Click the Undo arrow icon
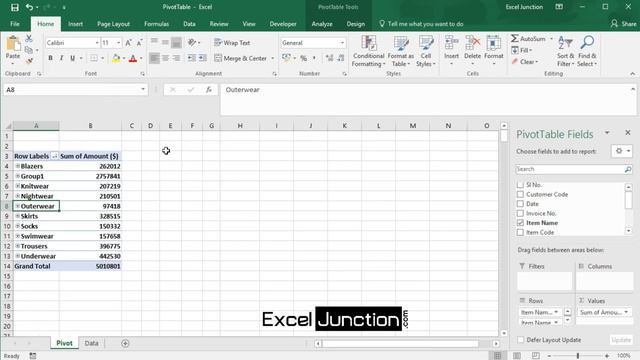 pyautogui.click(x=29, y=7)
